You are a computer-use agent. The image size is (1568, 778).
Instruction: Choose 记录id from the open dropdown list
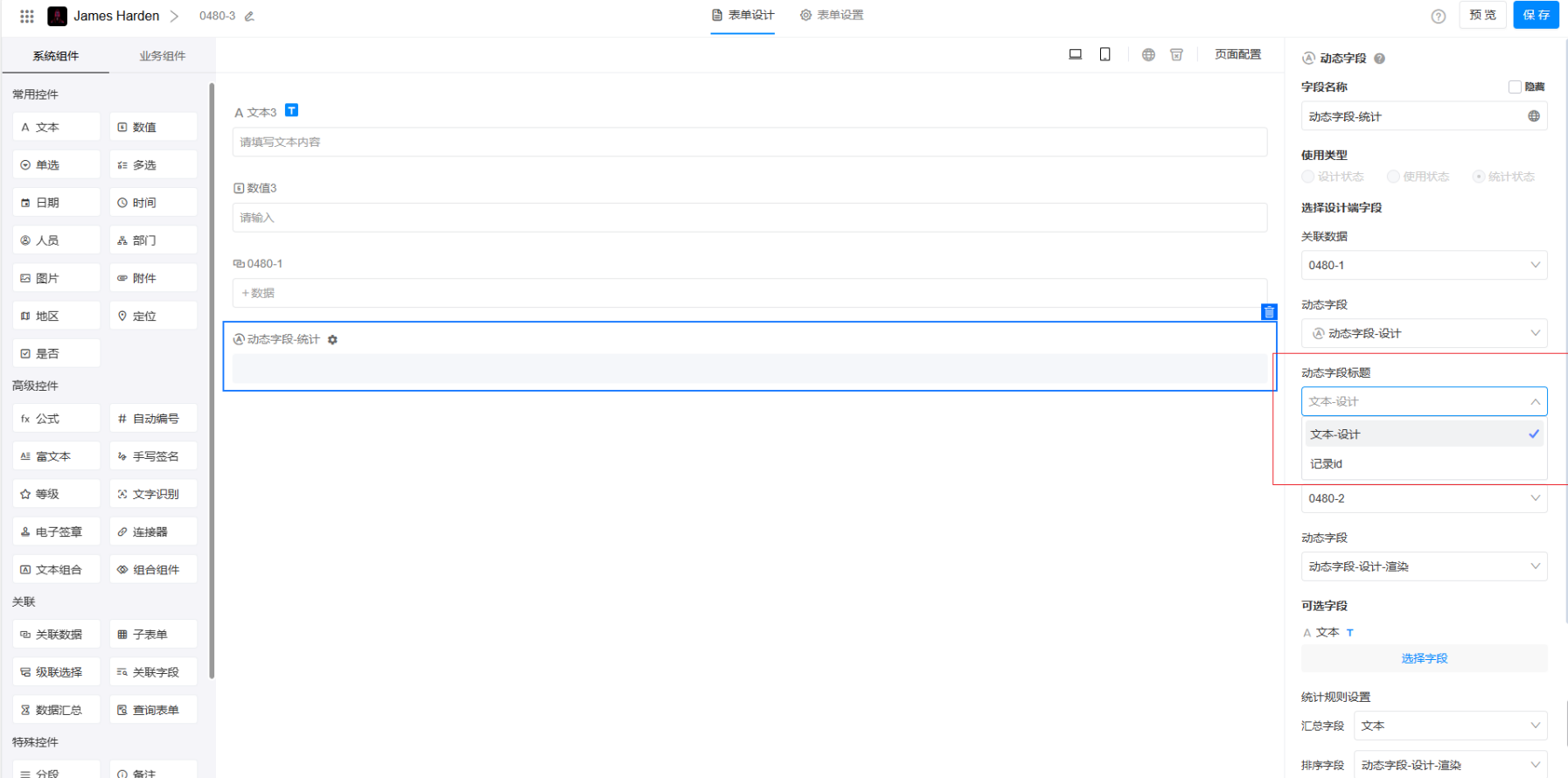(x=1327, y=464)
